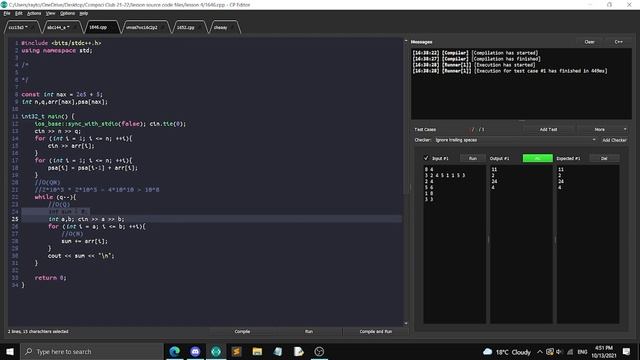Screen dimensions: 640x360
Task: Click the Windows taskbar search box
Action: (91, 351)
